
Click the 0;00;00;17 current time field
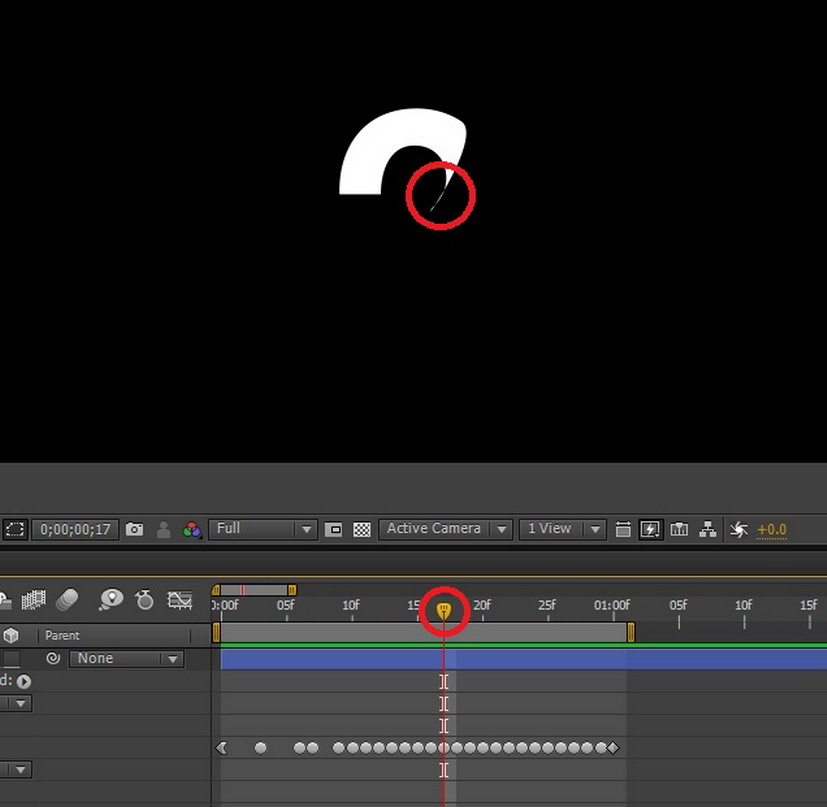75,529
